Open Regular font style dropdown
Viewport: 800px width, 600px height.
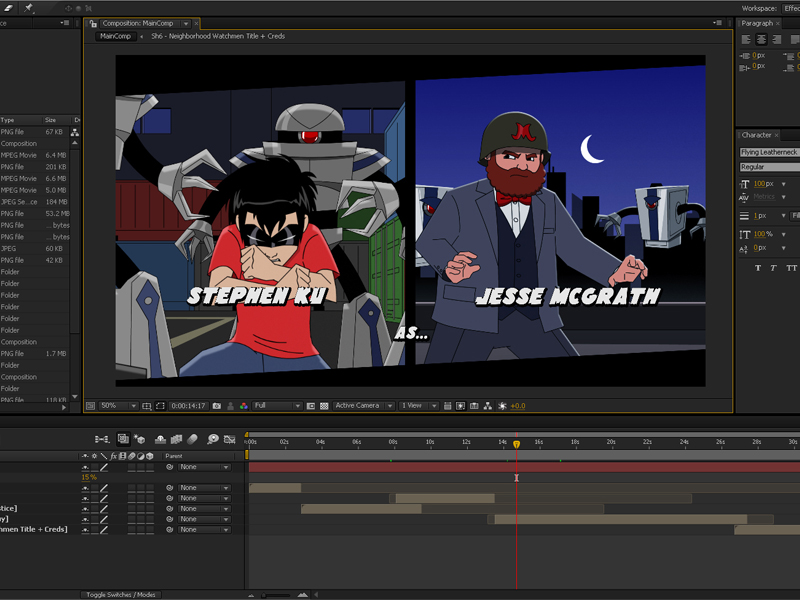pyautogui.click(x=769, y=167)
